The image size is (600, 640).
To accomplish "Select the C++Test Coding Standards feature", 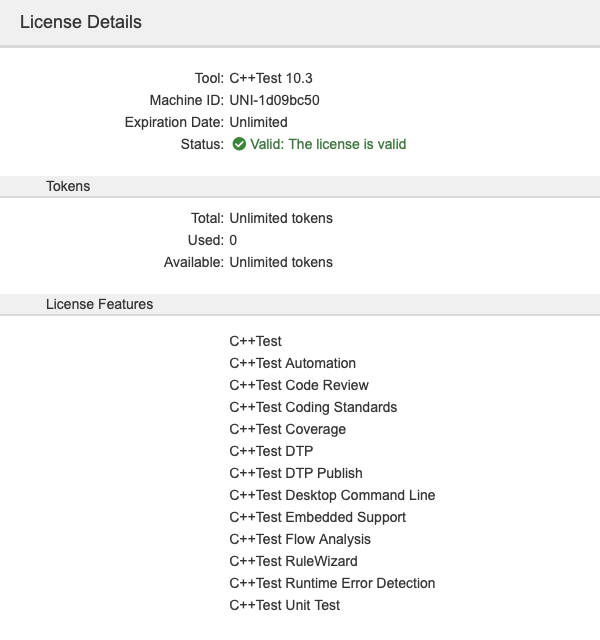I will pyautogui.click(x=313, y=407).
